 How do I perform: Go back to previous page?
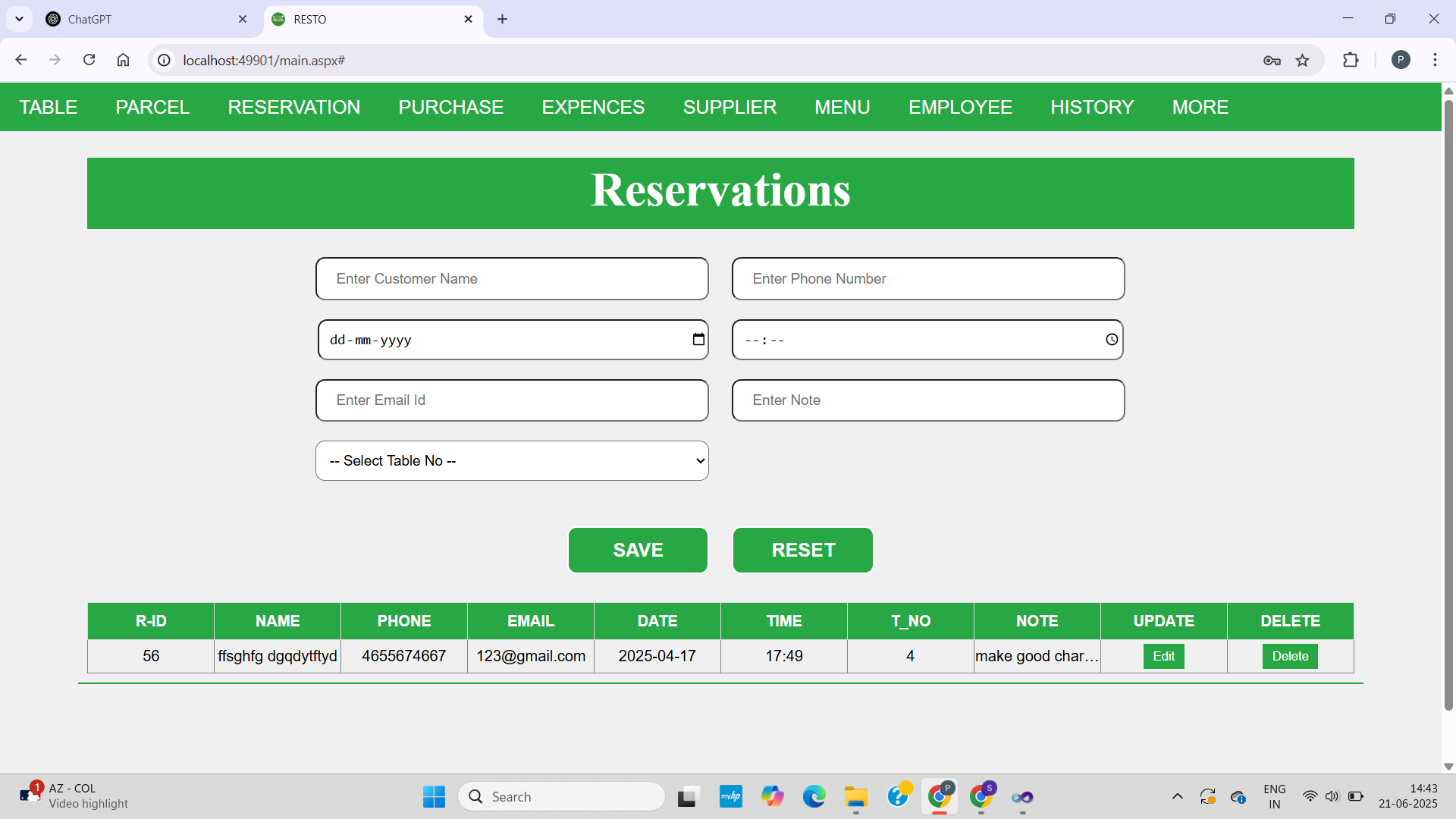click(x=21, y=60)
